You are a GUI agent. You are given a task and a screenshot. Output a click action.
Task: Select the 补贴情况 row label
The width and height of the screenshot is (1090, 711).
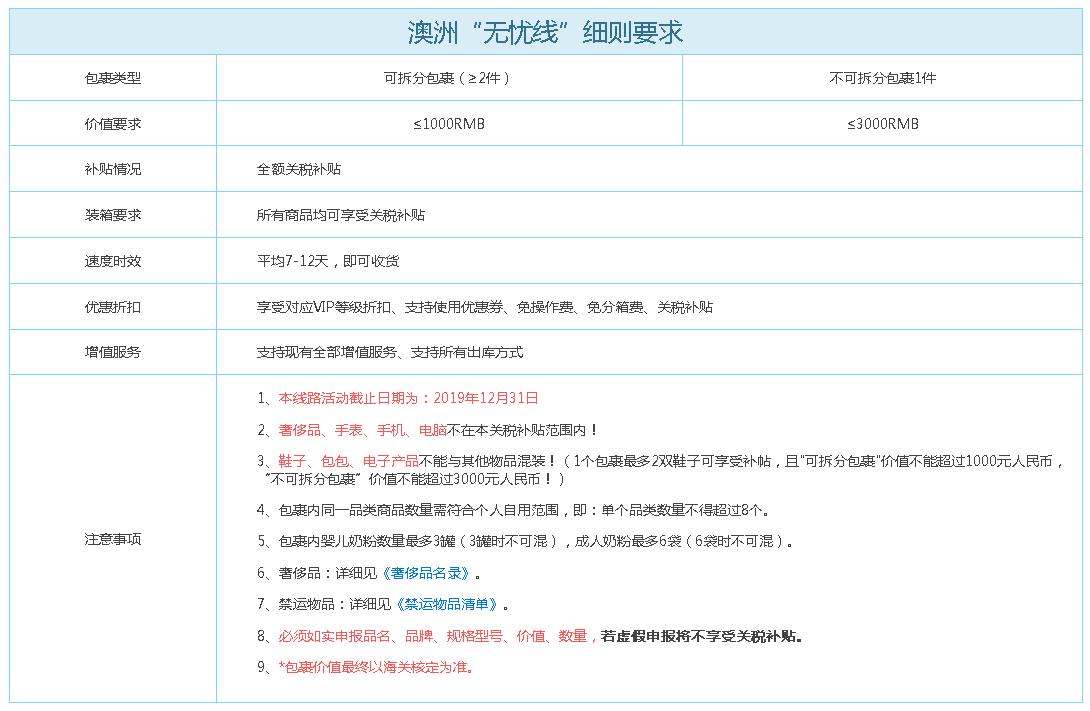[x=113, y=169]
